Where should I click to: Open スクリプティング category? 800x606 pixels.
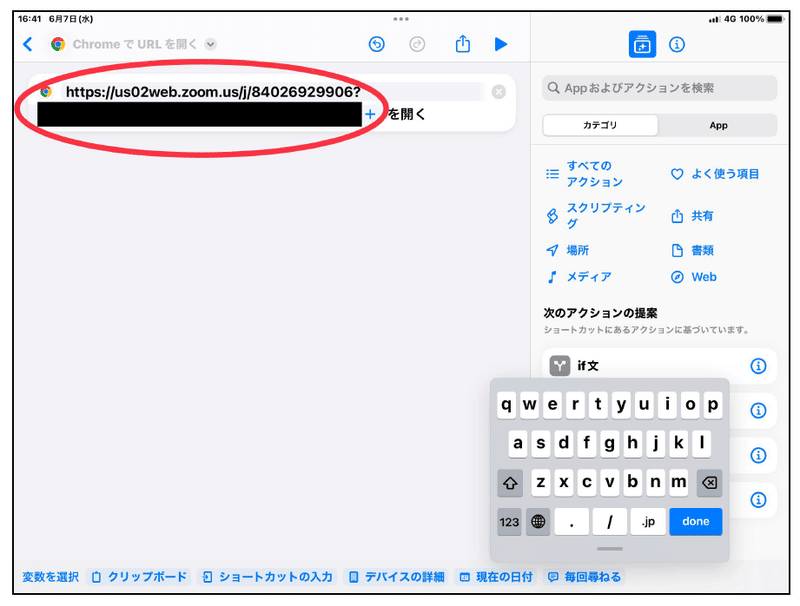pos(595,215)
